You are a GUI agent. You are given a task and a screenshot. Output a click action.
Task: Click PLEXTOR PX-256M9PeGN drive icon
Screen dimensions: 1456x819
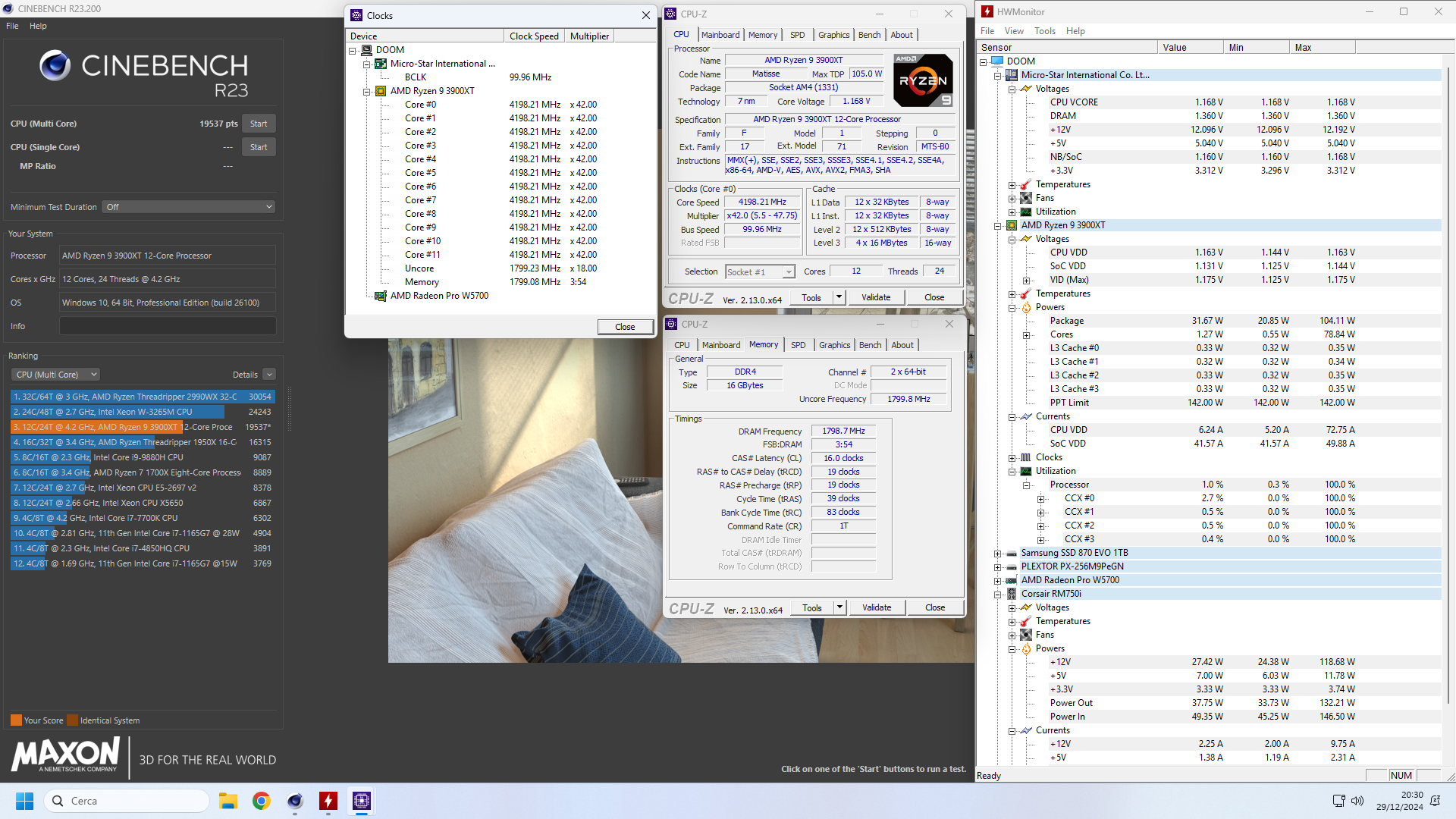pos(1012,566)
